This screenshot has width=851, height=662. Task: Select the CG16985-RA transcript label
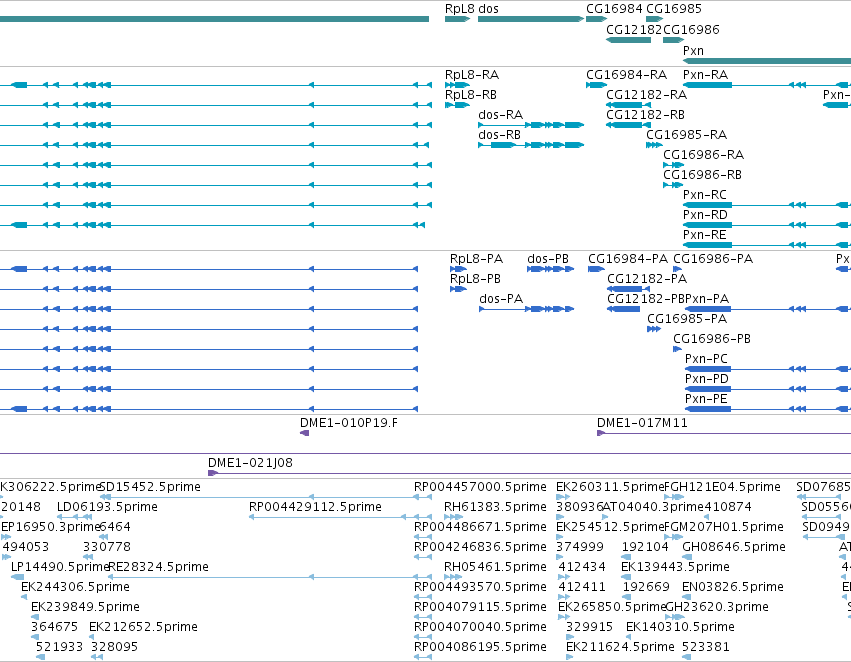point(686,135)
